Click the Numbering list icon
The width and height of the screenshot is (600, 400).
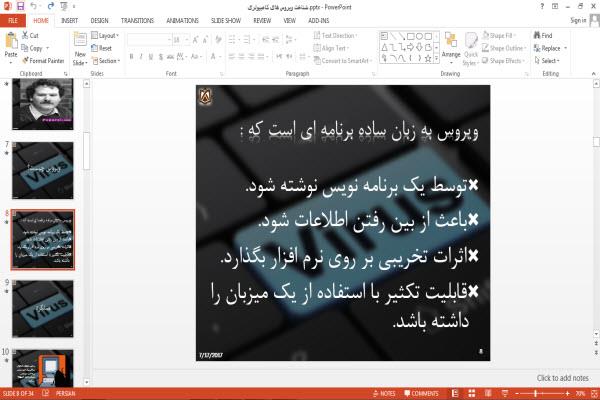click(246, 39)
